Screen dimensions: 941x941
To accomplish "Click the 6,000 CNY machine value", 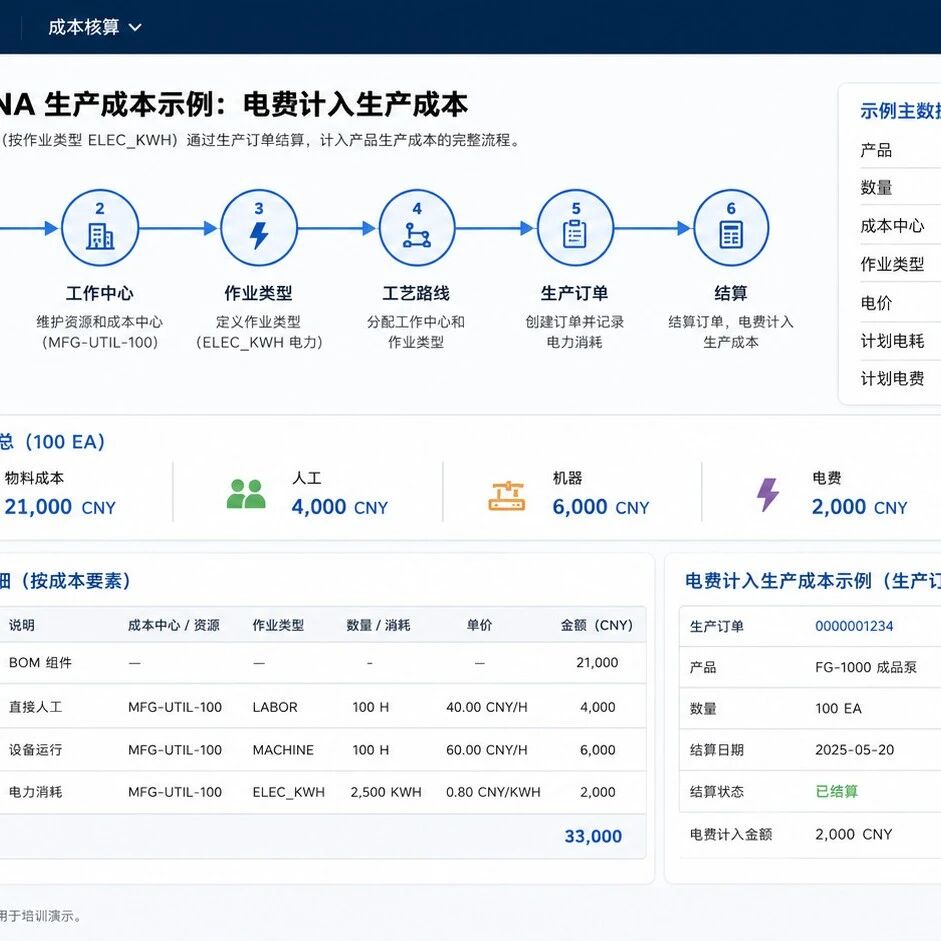I will pos(601,507).
